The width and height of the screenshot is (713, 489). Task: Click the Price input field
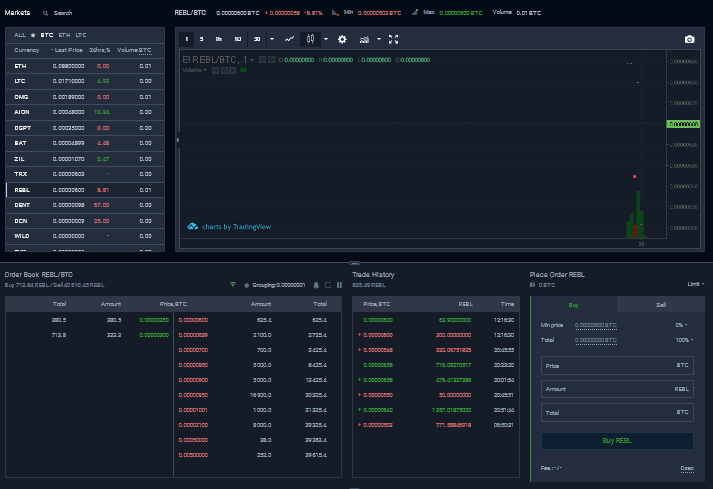coord(617,365)
